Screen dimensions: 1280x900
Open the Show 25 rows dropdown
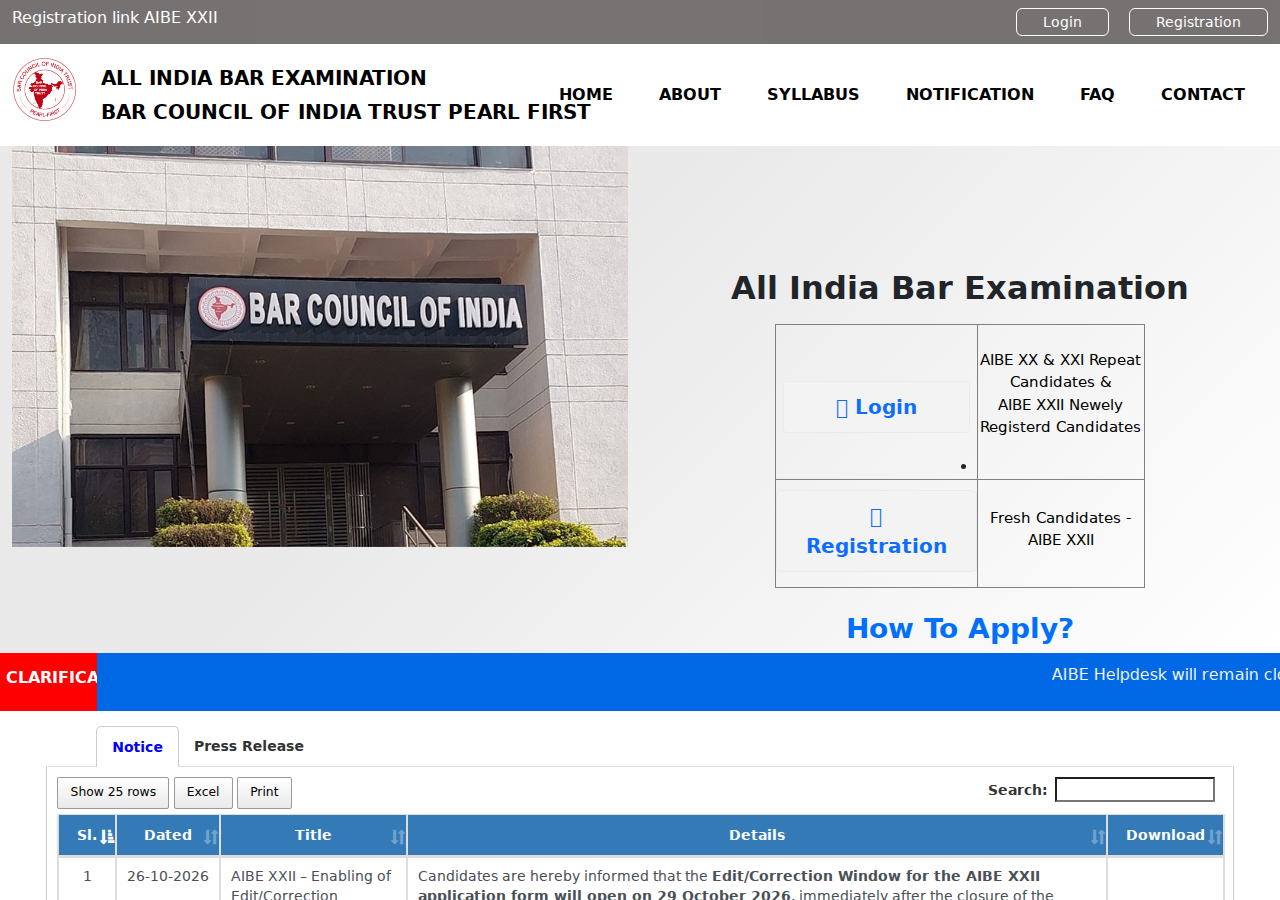113,792
